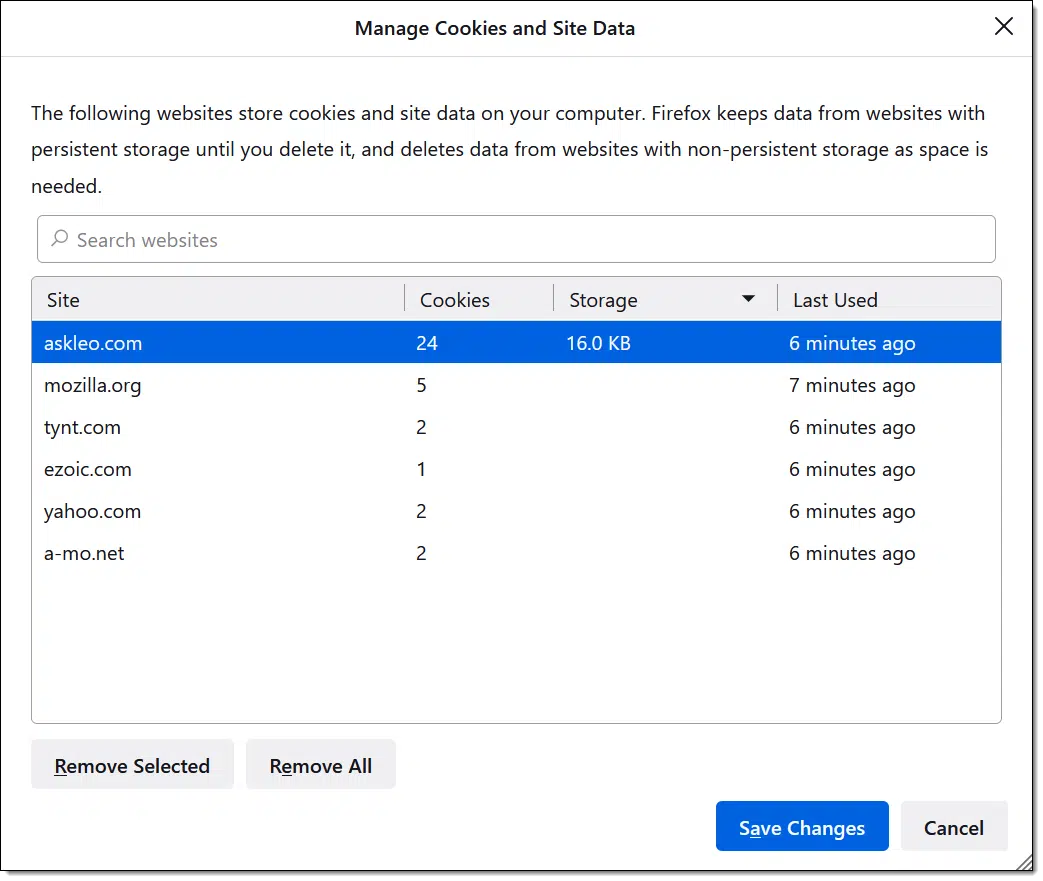Sort by the Cookies column header
The image size is (1043, 881).
[479, 300]
